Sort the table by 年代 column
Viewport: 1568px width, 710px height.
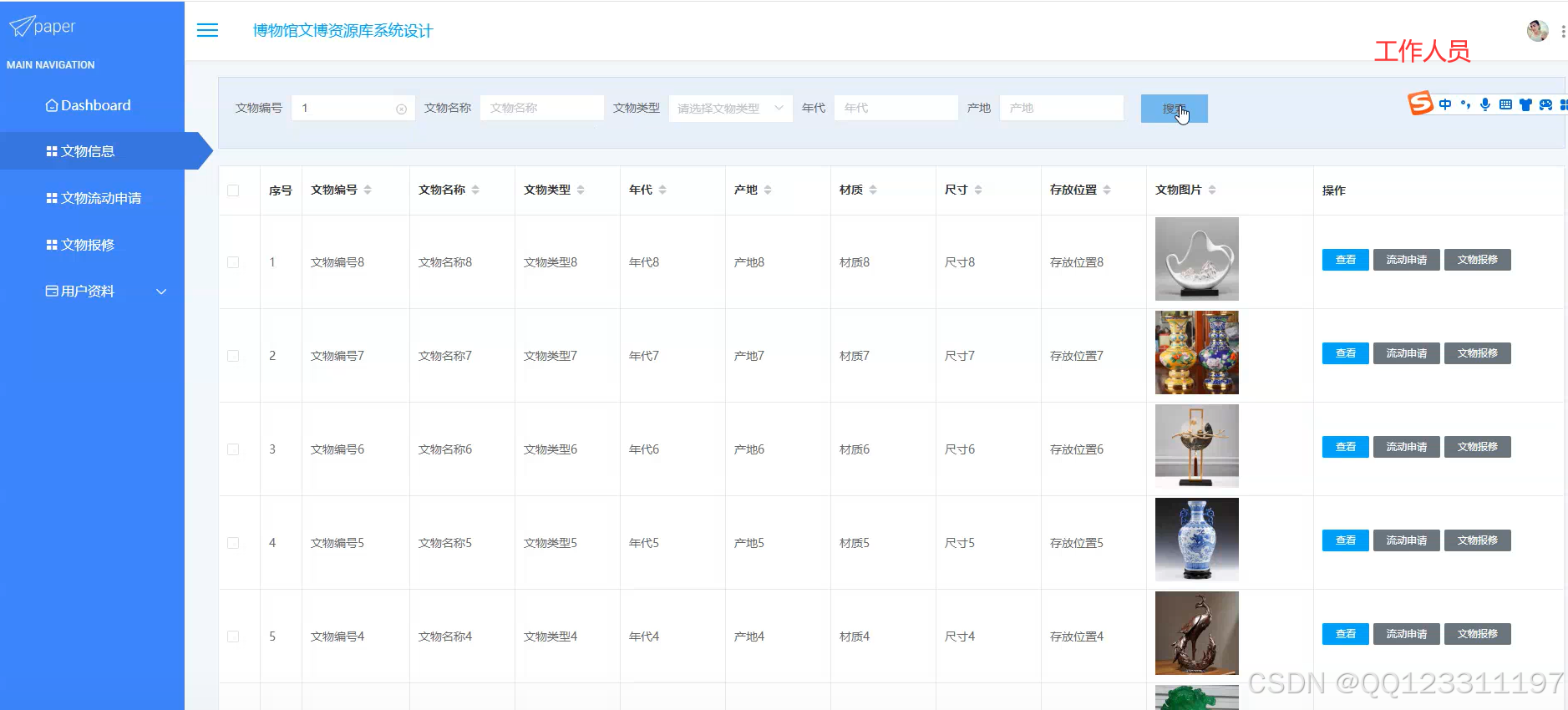coord(662,190)
